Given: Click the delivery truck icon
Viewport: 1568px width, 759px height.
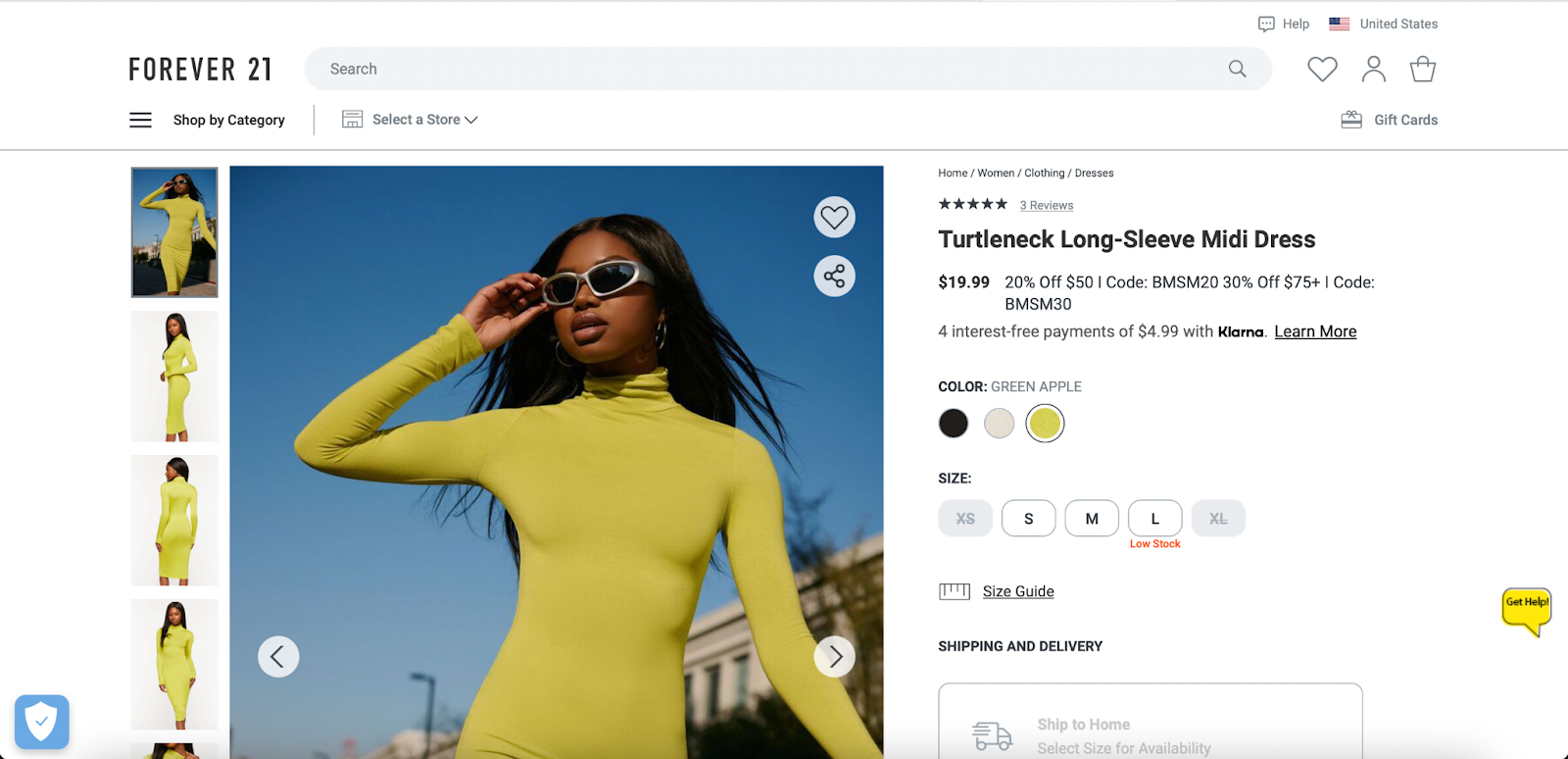Looking at the screenshot, I should 992,735.
